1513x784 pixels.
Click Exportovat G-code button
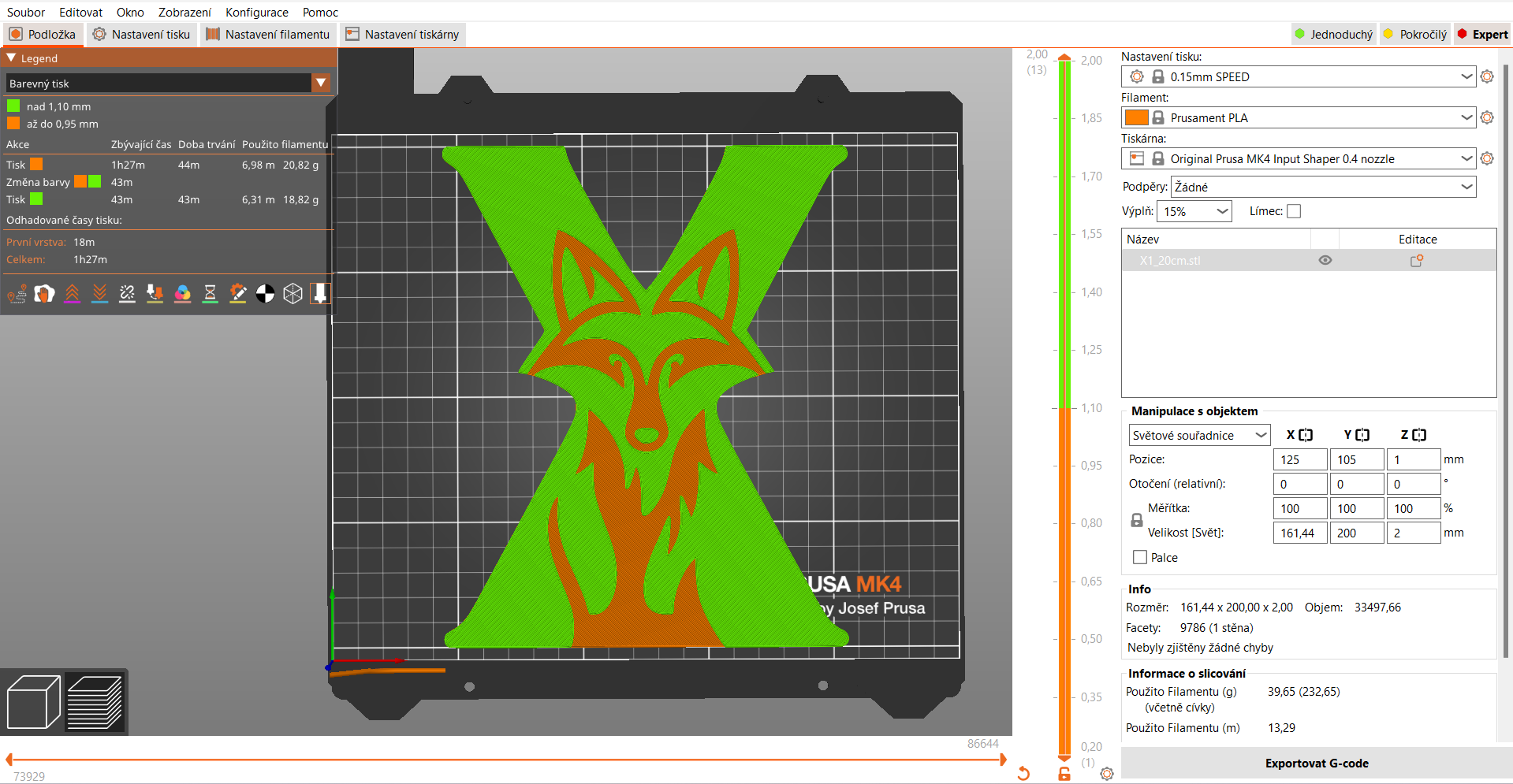click(x=1316, y=763)
